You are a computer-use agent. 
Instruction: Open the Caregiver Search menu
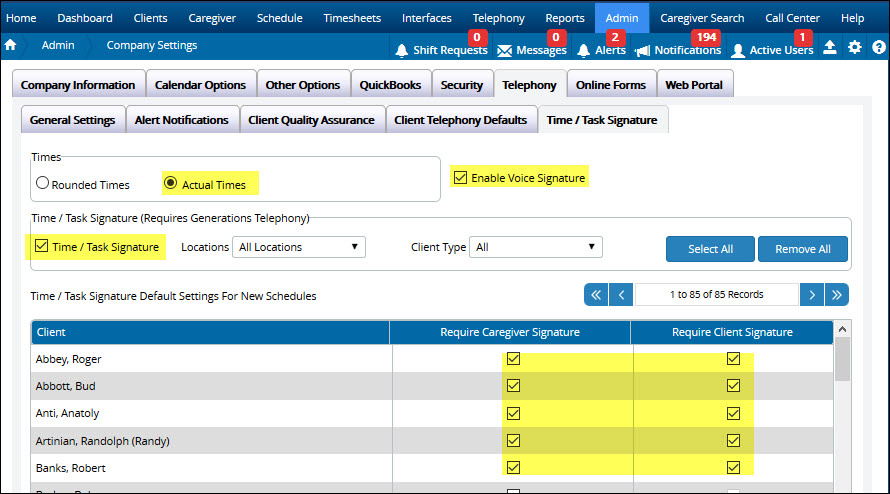tap(702, 18)
